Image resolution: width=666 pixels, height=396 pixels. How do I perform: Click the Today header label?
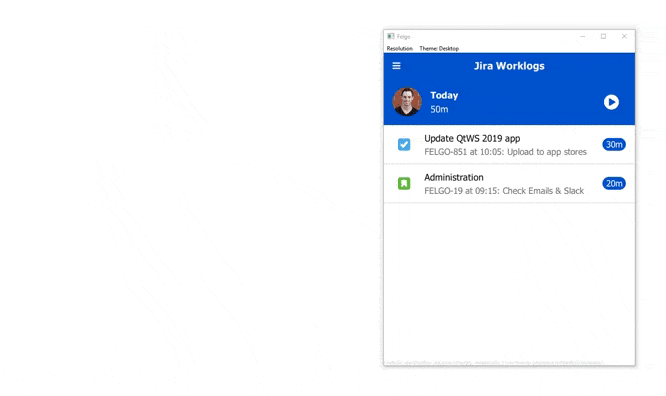point(444,95)
